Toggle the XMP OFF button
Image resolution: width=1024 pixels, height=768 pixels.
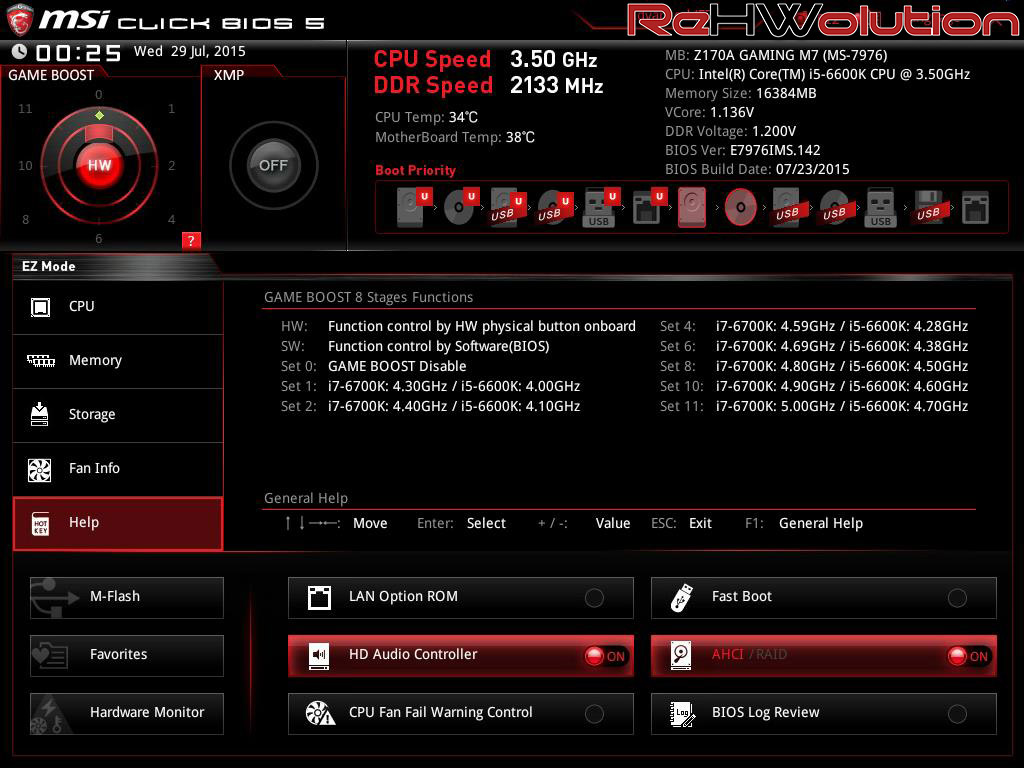(x=273, y=165)
